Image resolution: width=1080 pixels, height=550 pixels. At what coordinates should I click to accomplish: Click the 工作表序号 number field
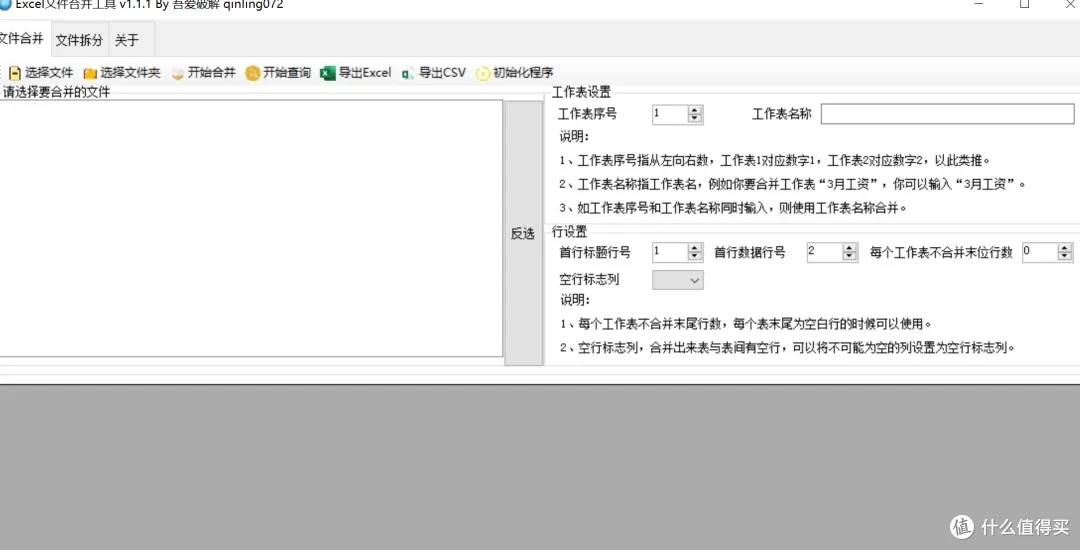669,114
